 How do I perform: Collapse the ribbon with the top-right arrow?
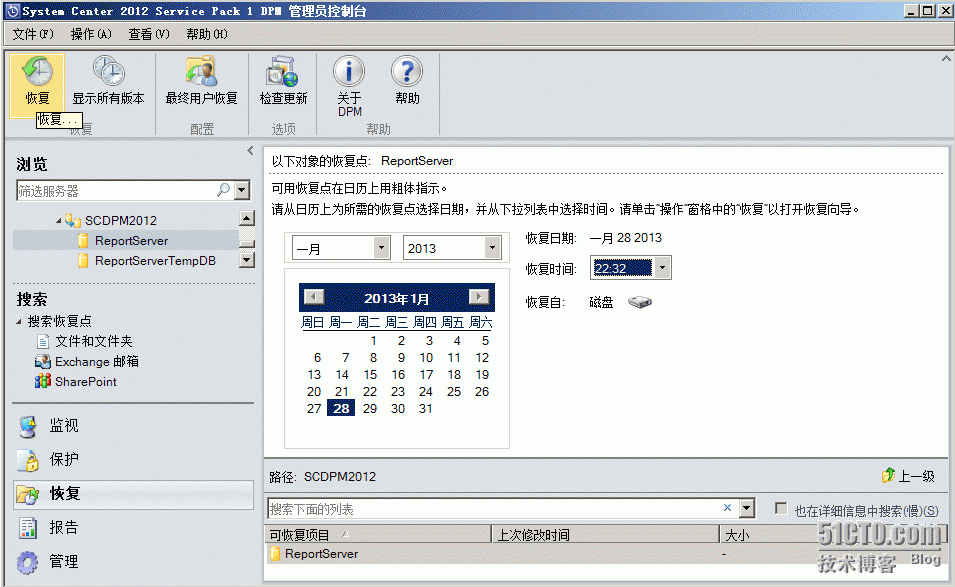(946, 59)
